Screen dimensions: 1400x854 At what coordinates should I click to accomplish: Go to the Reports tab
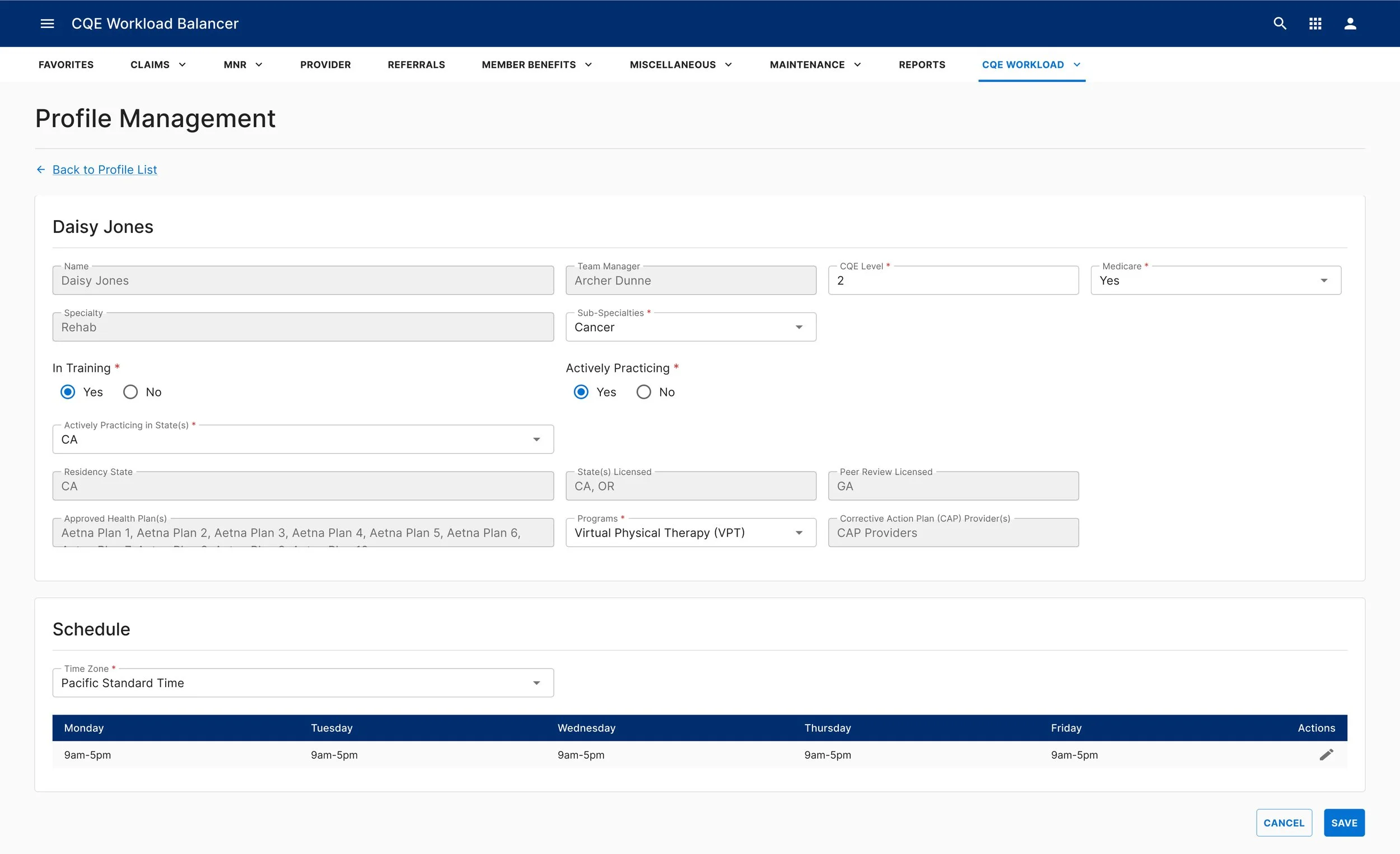(x=922, y=65)
